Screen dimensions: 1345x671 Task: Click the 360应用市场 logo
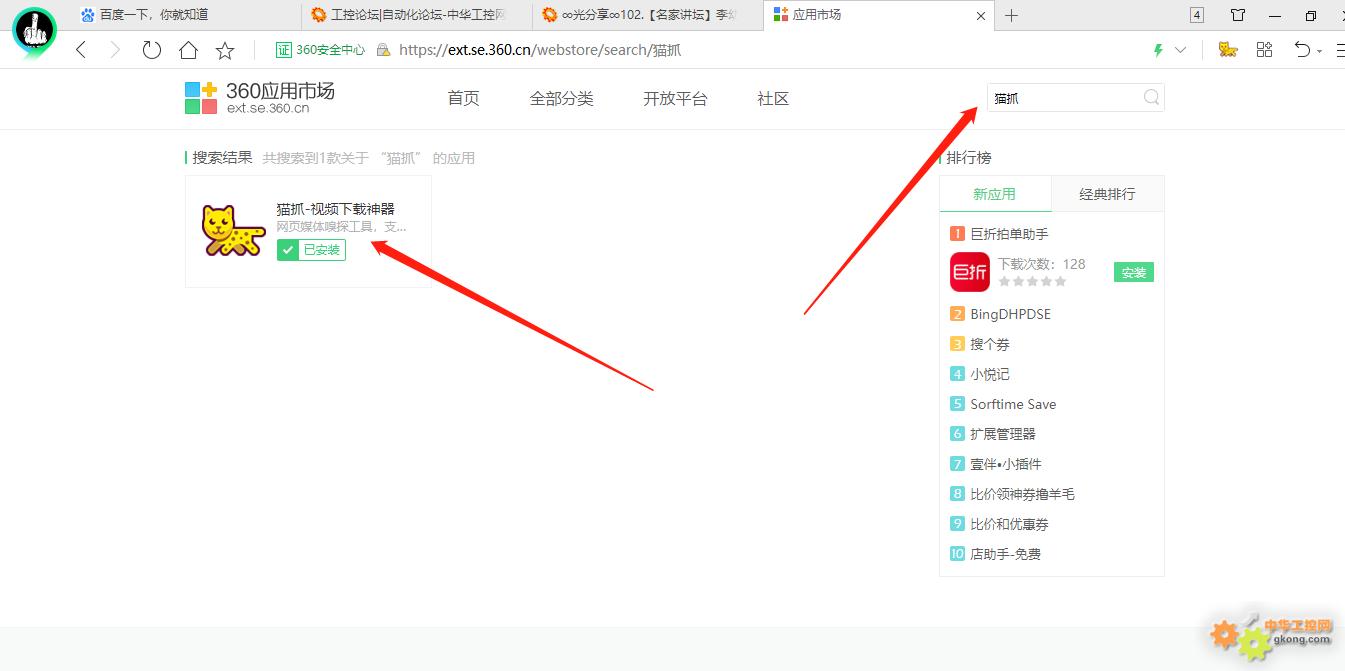click(260, 97)
